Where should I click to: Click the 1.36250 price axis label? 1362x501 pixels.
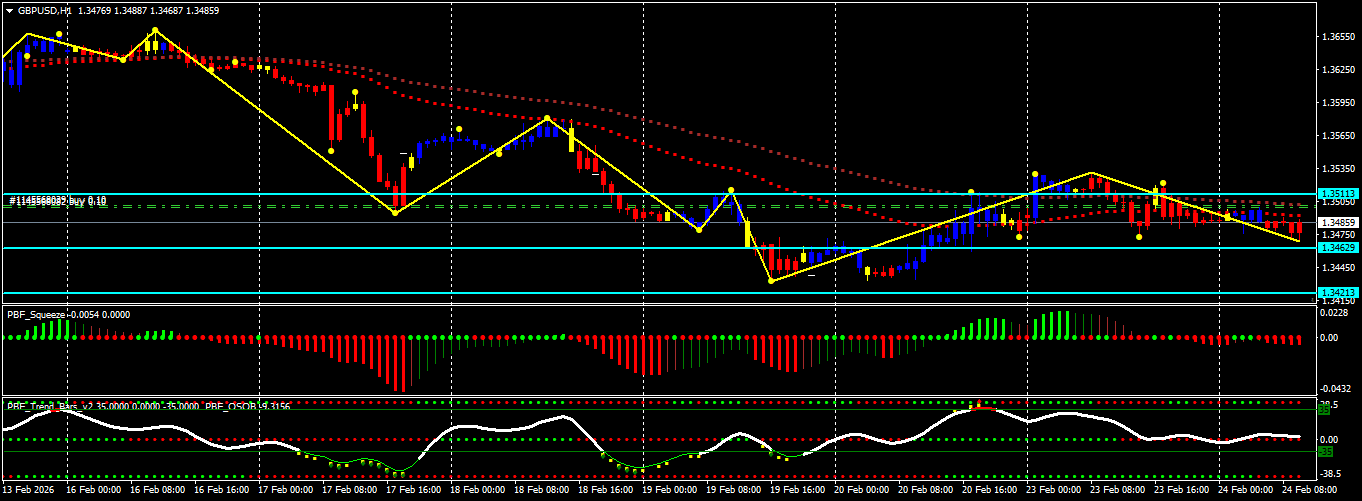click(1338, 70)
